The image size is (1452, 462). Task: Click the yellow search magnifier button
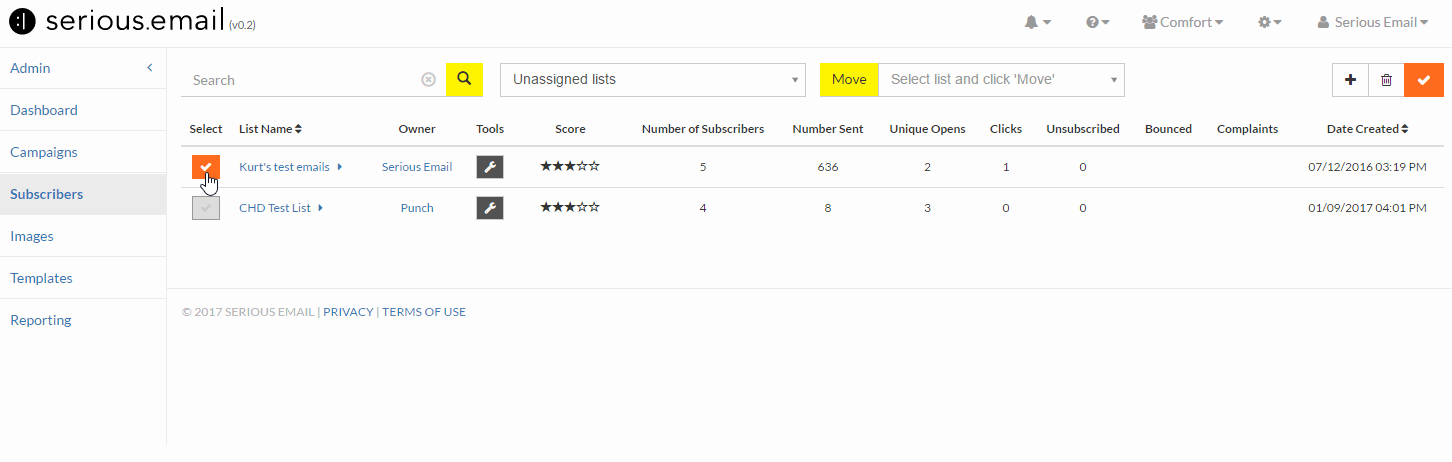[464, 79]
